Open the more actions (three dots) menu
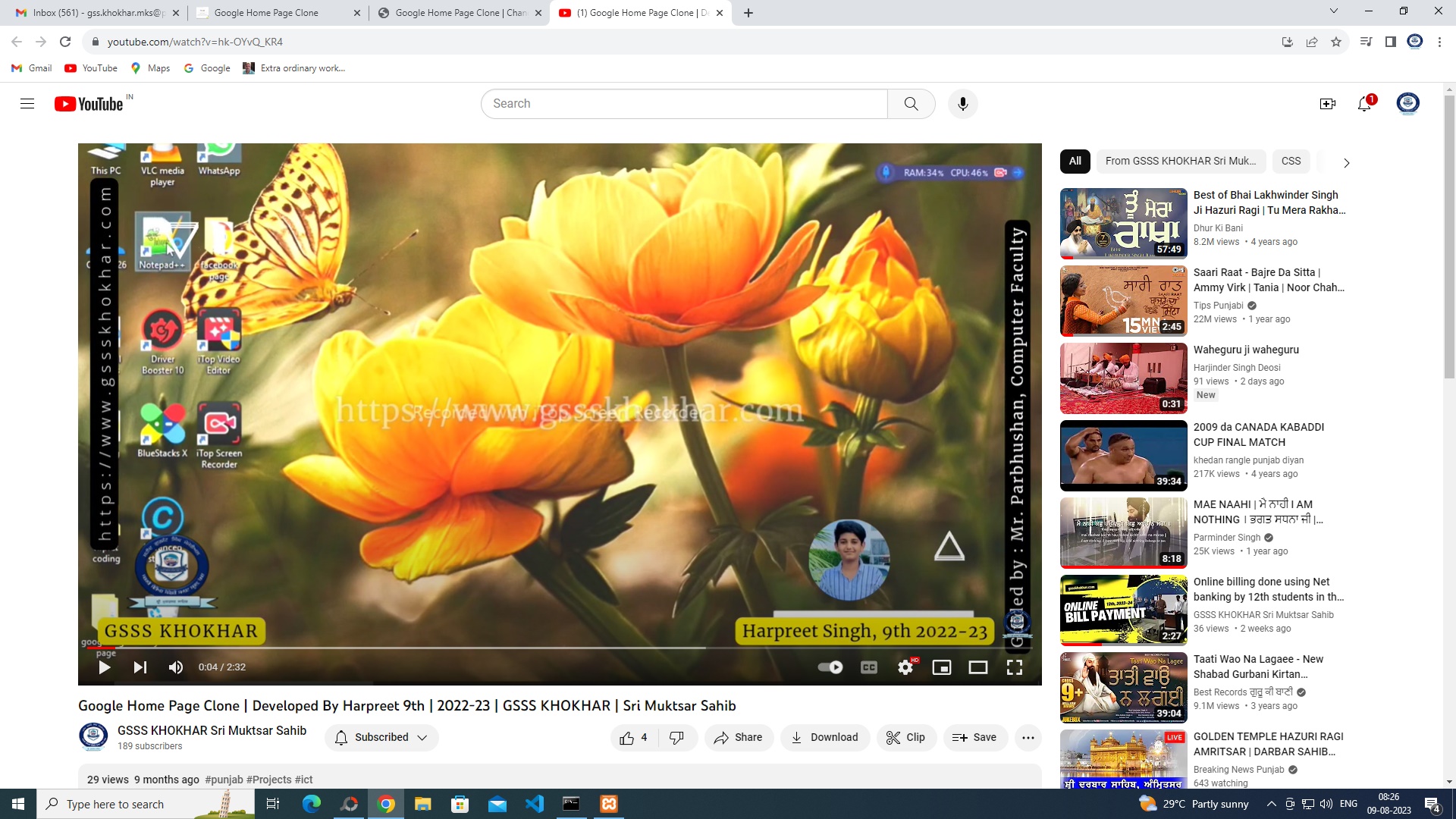The image size is (1456, 819). pyautogui.click(x=1028, y=738)
